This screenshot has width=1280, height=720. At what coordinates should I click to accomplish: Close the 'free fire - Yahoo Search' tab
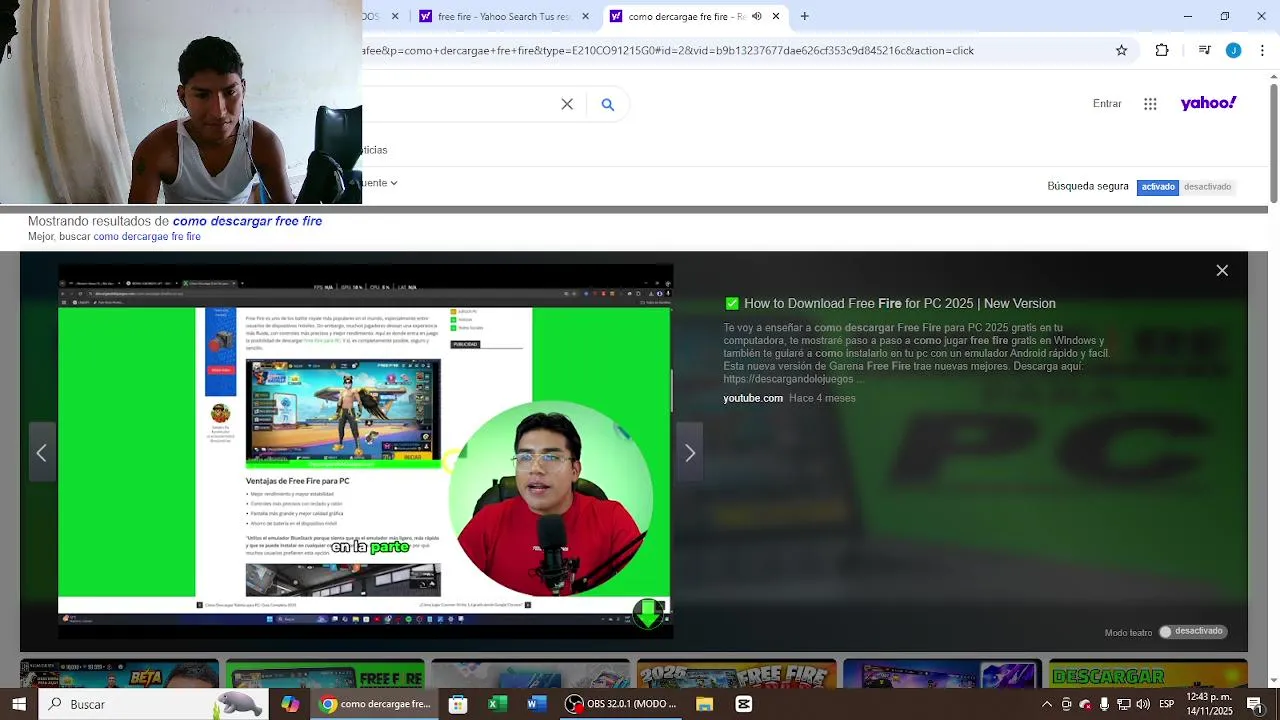click(x=585, y=16)
